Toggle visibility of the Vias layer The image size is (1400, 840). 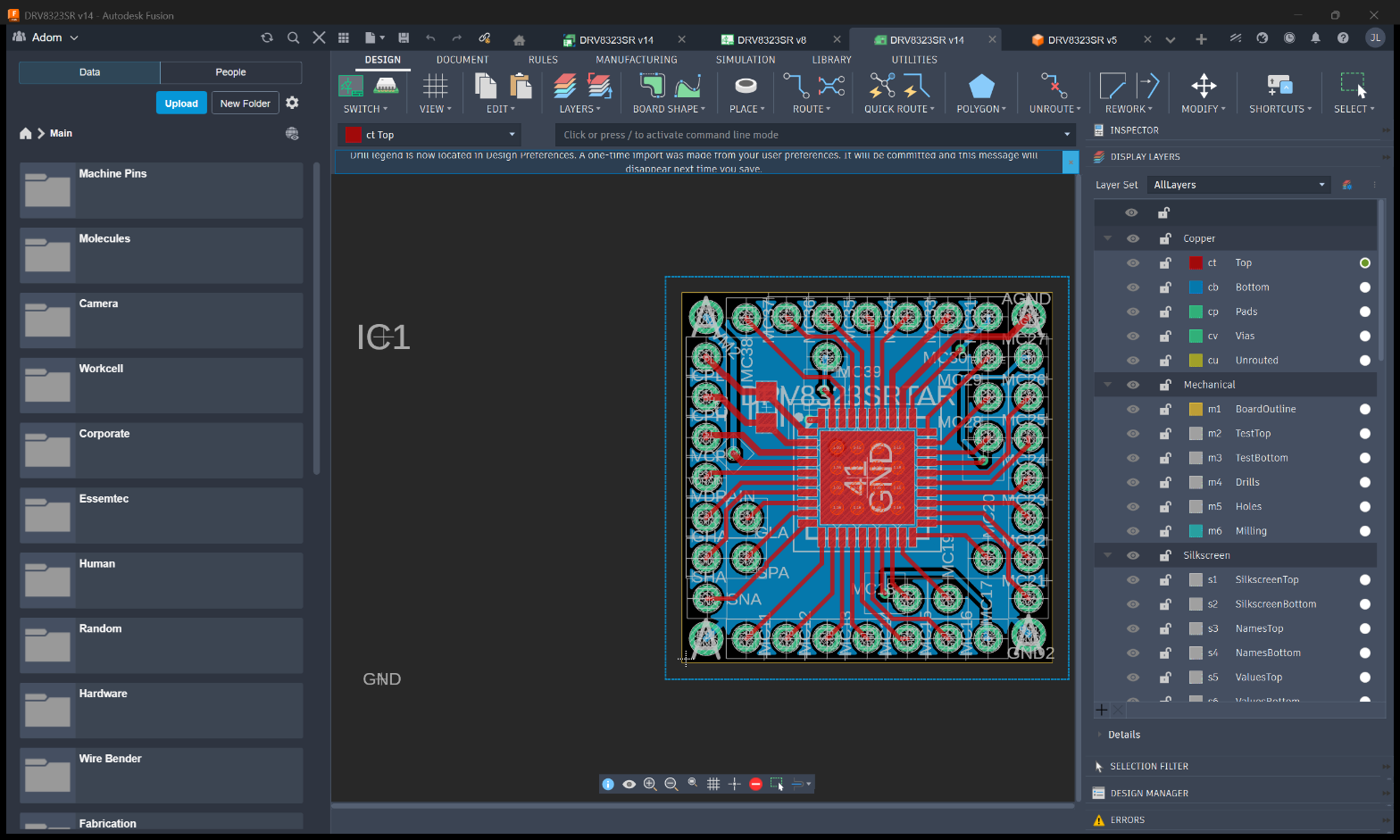[1133, 336]
